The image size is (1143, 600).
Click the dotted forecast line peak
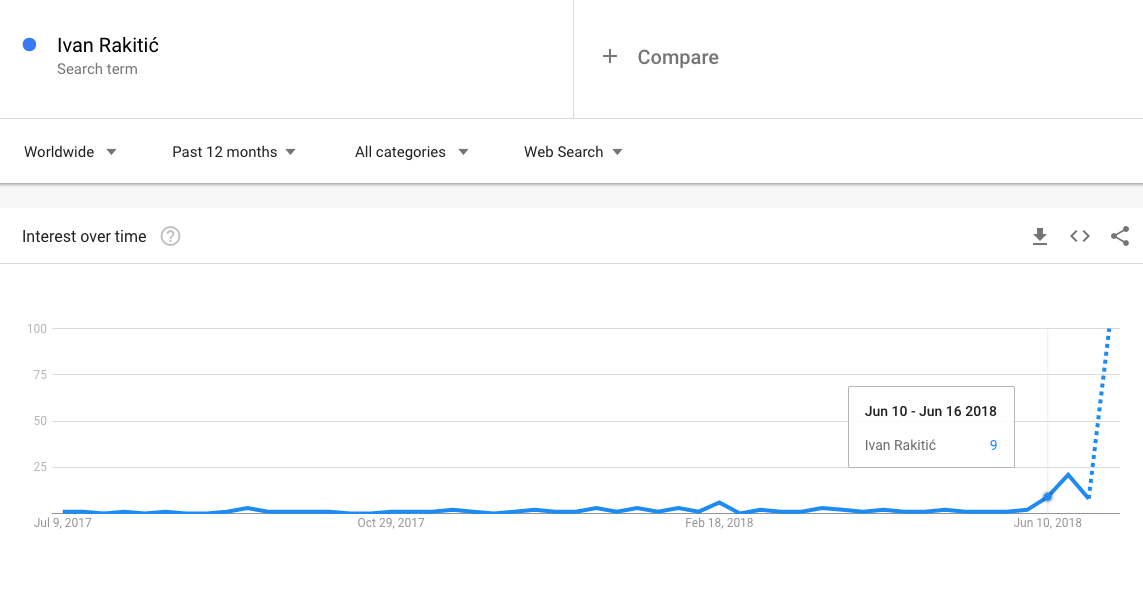click(1109, 332)
